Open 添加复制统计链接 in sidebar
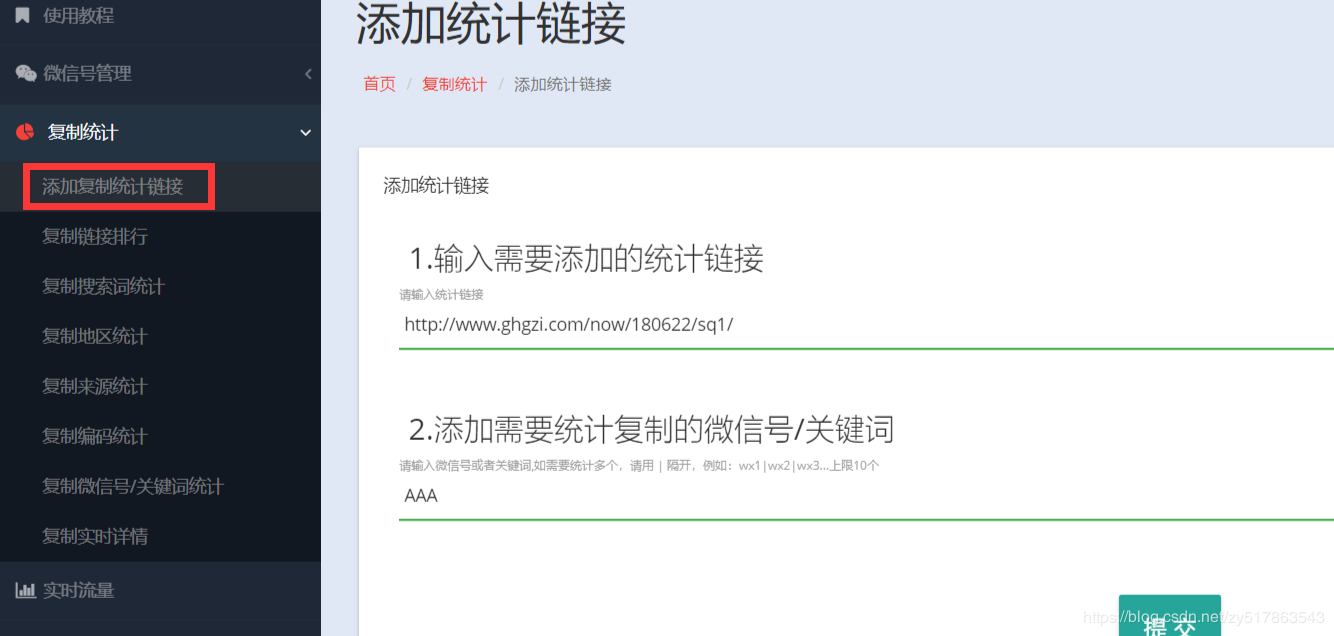Screen dimensions: 1334x636 (113, 186)
